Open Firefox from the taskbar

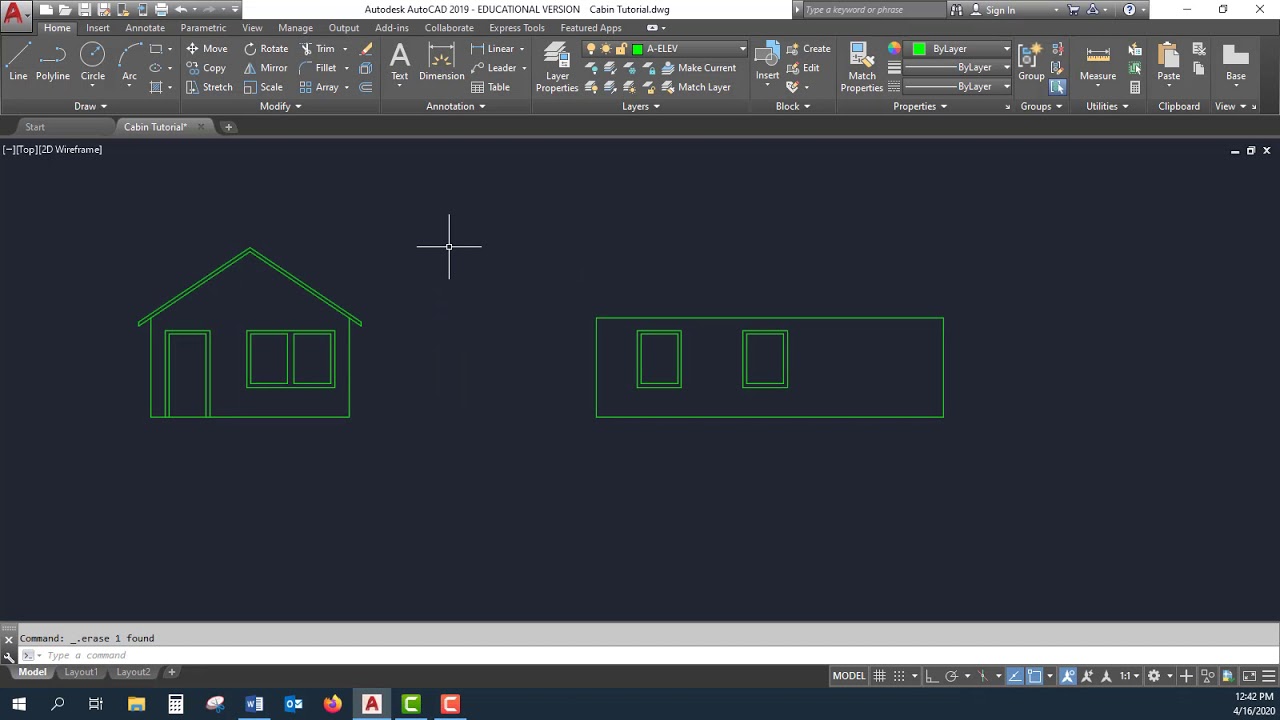coord(332,704)
